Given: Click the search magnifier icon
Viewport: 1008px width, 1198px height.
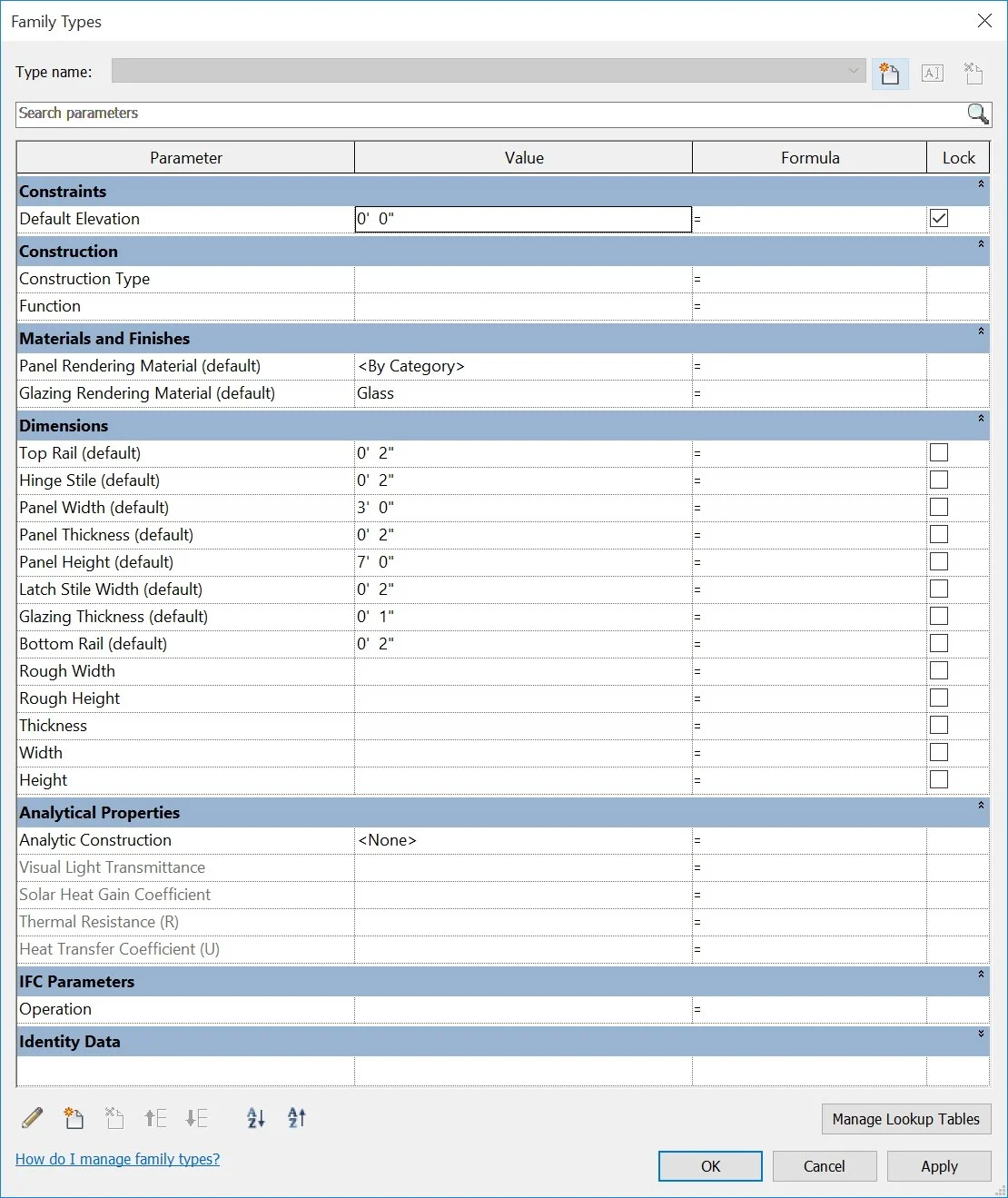Looking at the screenshot, I should 978,114.
